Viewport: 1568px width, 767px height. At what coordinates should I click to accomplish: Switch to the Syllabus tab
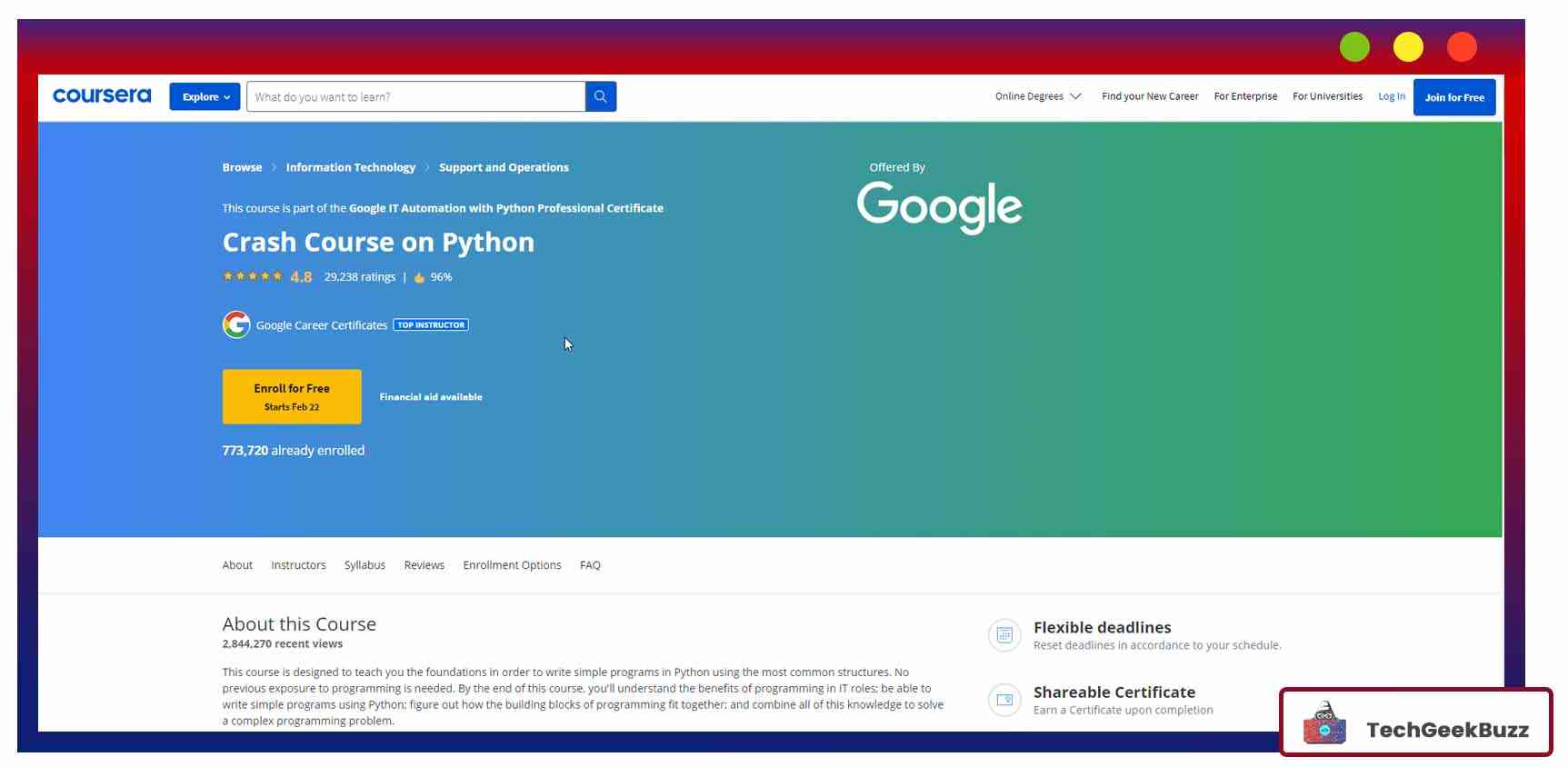[365, 565]
